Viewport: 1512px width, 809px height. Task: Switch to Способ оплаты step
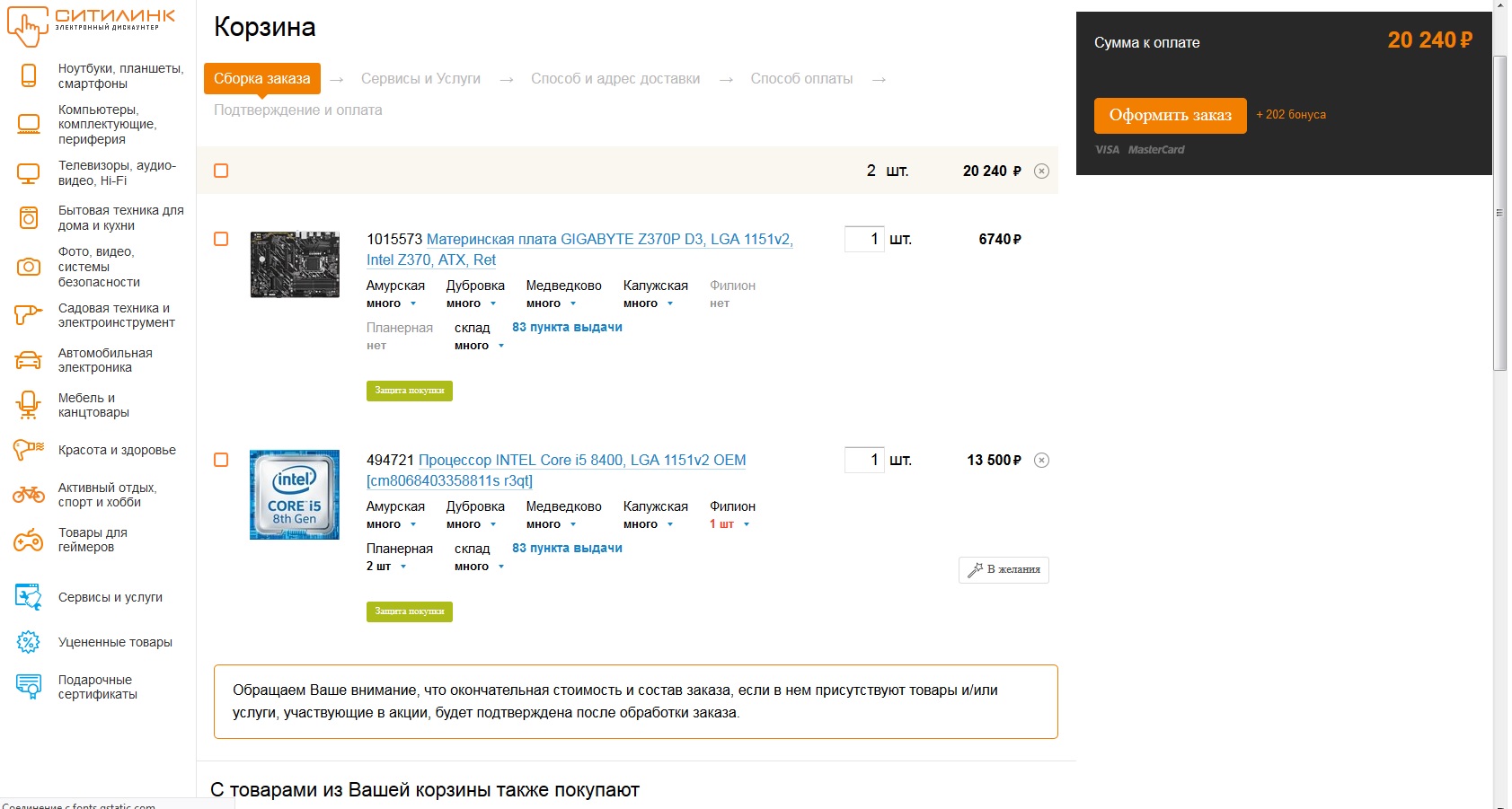point(801,79)
